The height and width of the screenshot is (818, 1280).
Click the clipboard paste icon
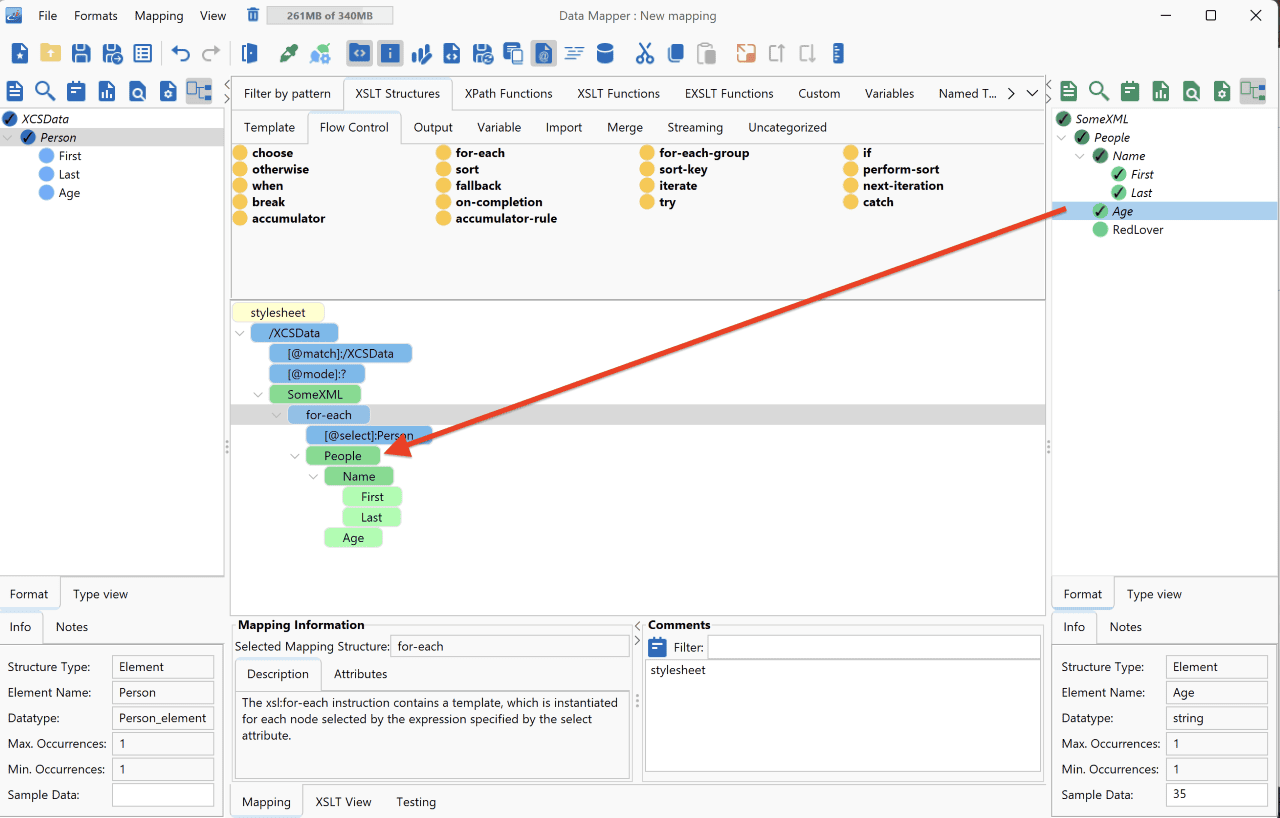[706, 53]
